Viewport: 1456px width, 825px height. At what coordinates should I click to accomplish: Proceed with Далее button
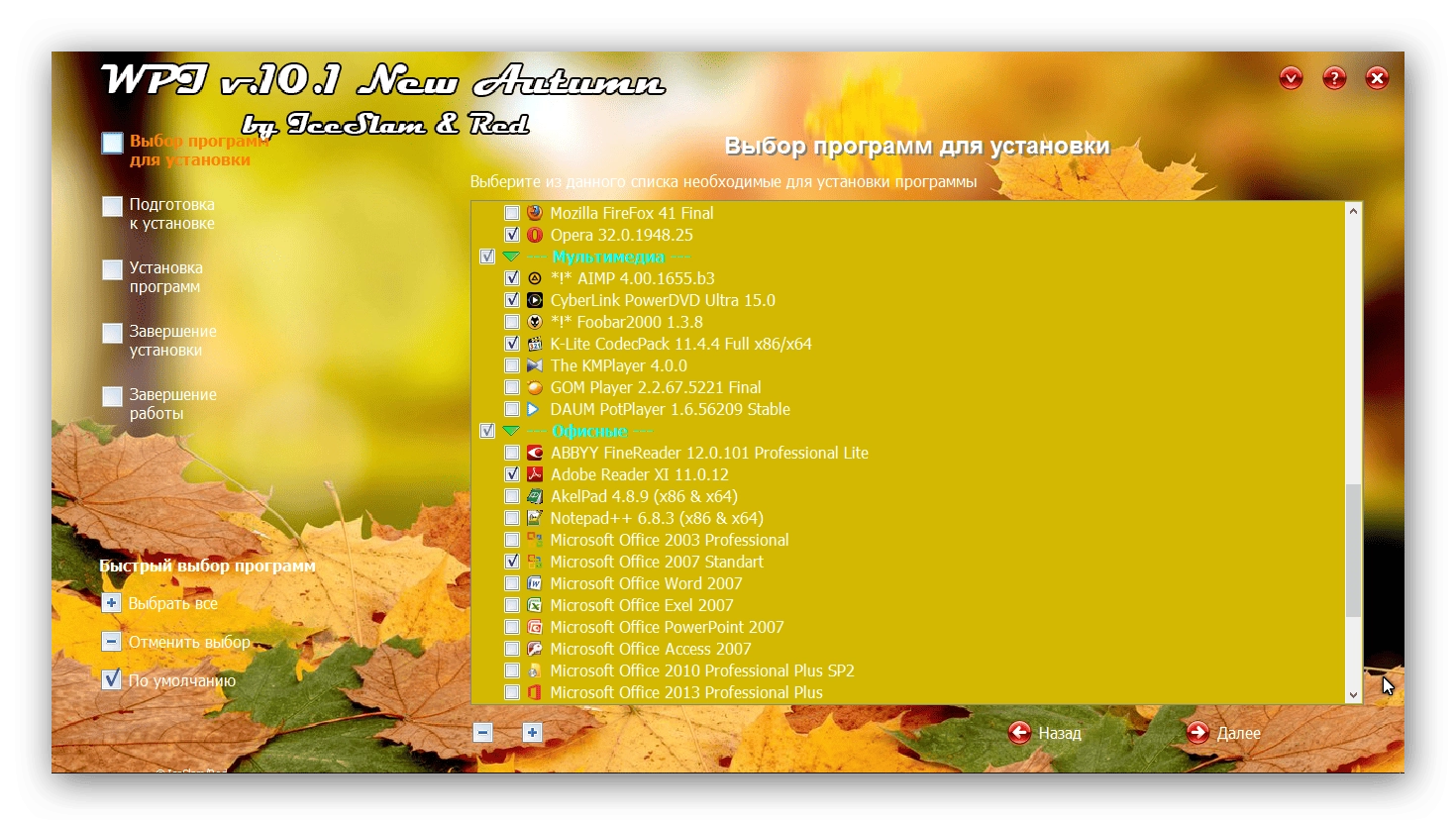tap(1224, 733)
